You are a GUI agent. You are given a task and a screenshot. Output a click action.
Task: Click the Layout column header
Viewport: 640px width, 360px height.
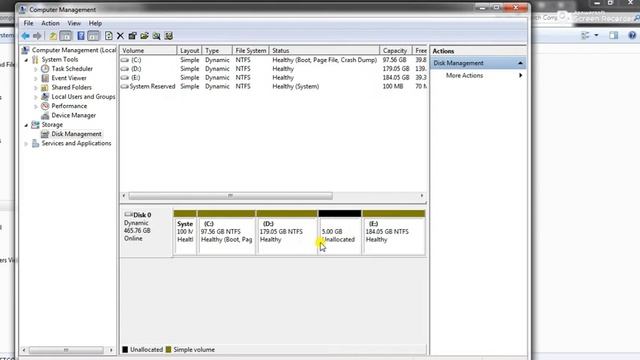[189, 51]
